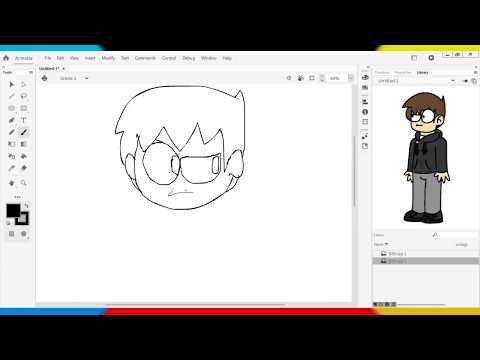Pin the current library with pin icon
480x360 pixels.
pos(465,81)
